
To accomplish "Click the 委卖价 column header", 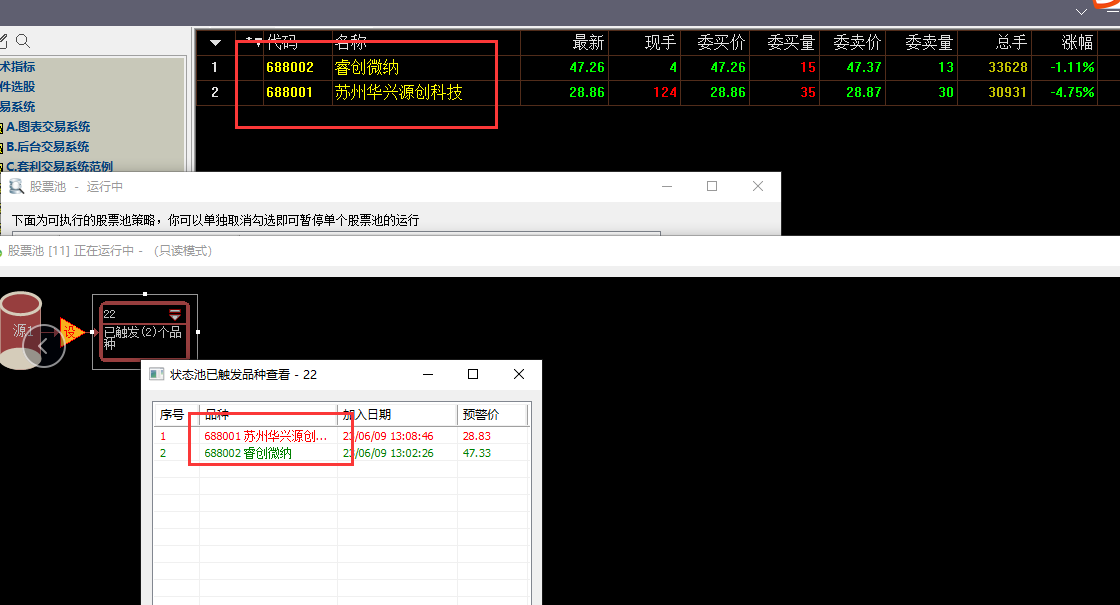I will pos(857,43).
